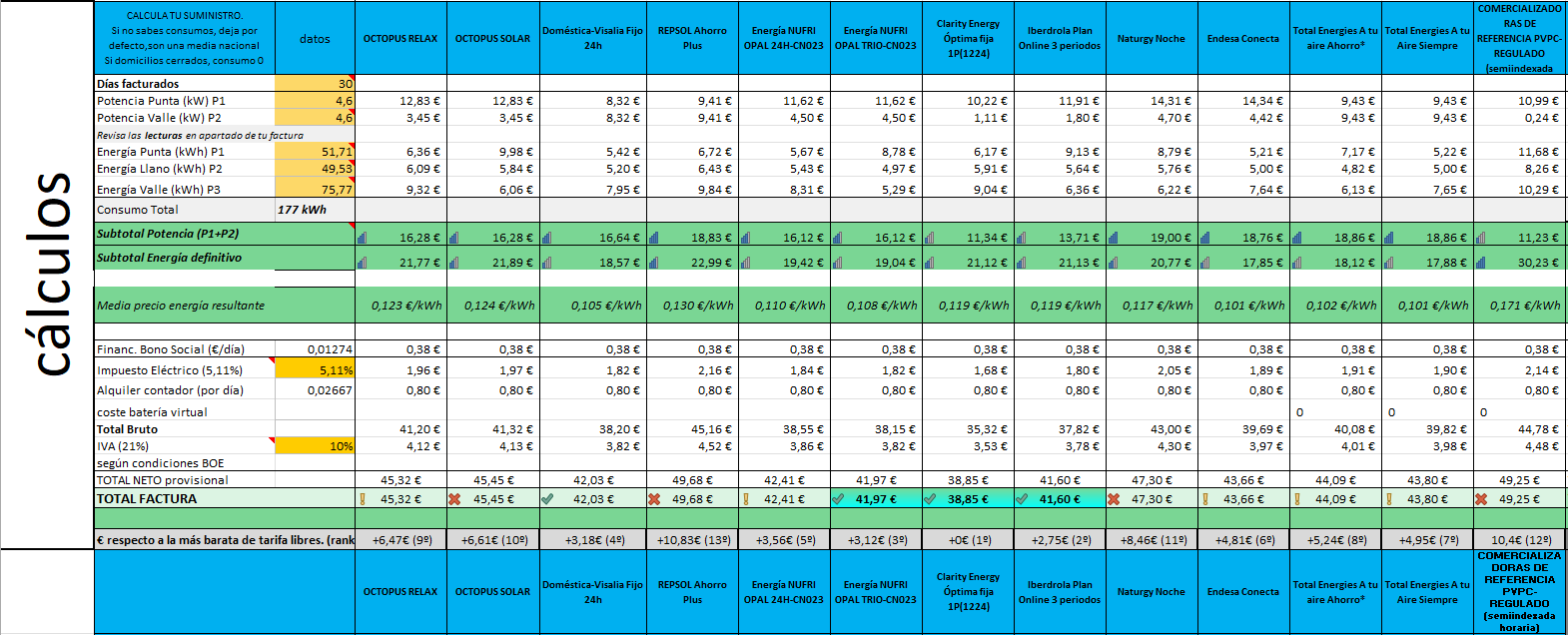Image resolution: width=1568 pixels, height=635 pixels.
Task: Click the bar chart icon beside 11,34 € Subtotal Potencia
Action: 930,238
